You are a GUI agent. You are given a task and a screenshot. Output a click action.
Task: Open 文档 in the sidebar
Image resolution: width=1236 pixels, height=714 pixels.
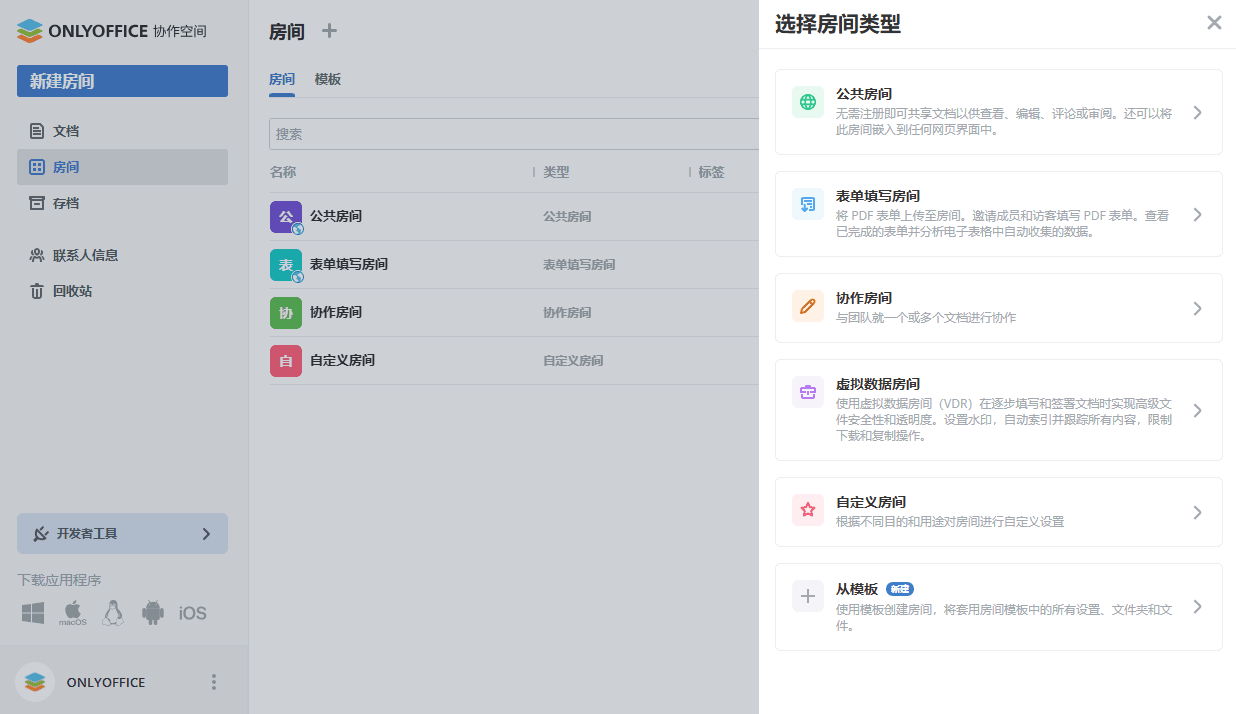click(122, 131)
